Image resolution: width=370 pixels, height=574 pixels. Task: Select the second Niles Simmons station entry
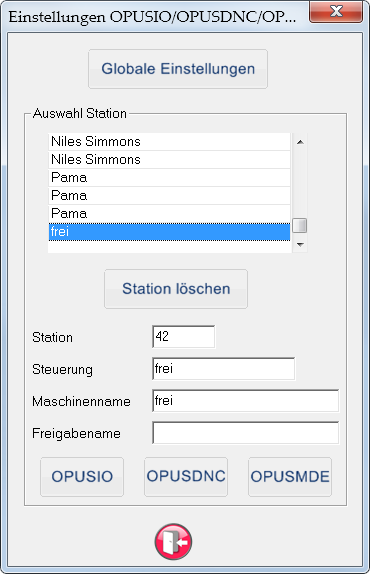coord(169,159)
